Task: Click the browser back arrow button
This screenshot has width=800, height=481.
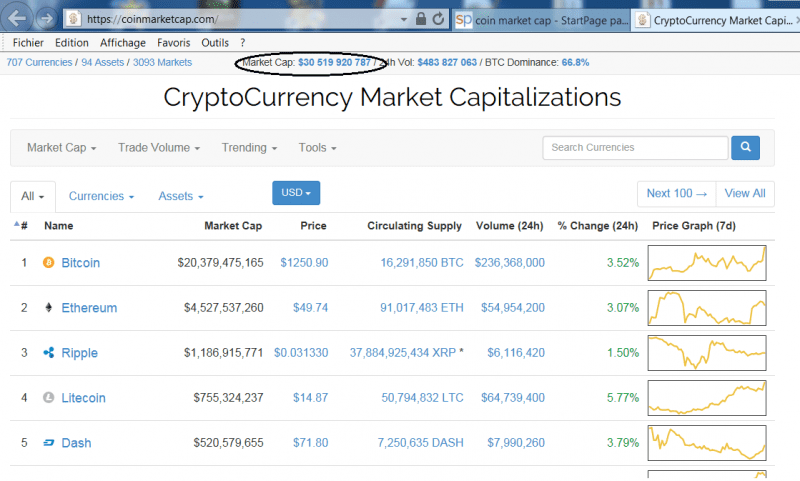Action: pos(17,19)
